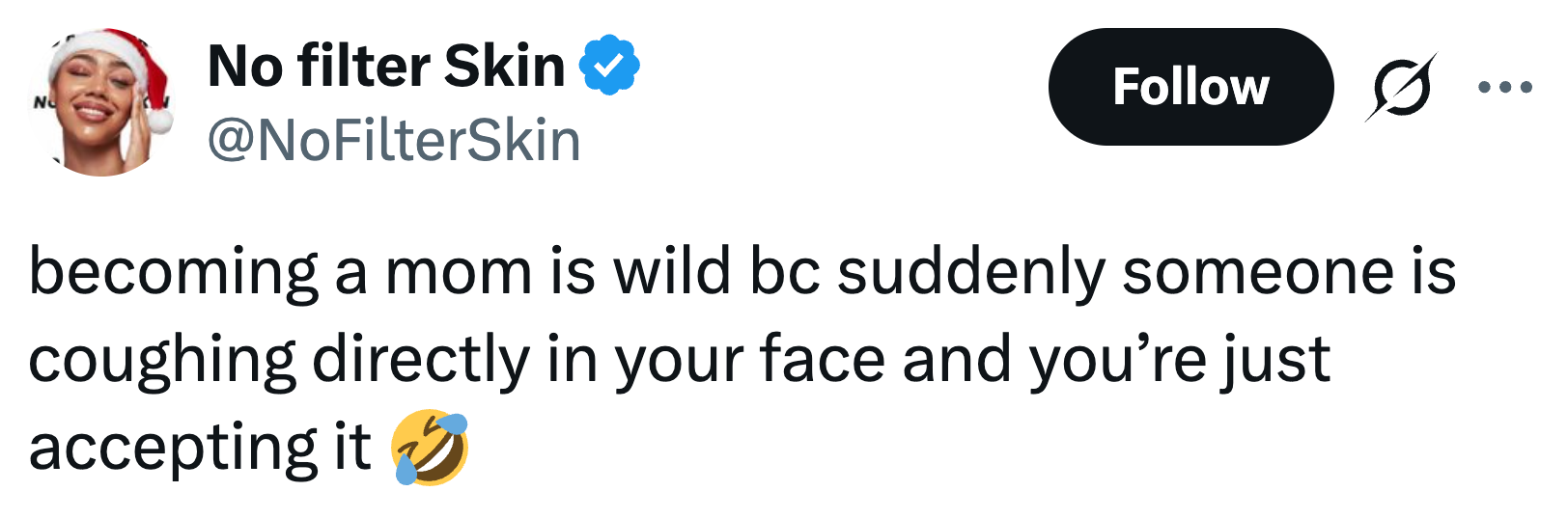
Task: Follow the No filter Skin account
Action: pyautogui.click(x=1190, y=87)
